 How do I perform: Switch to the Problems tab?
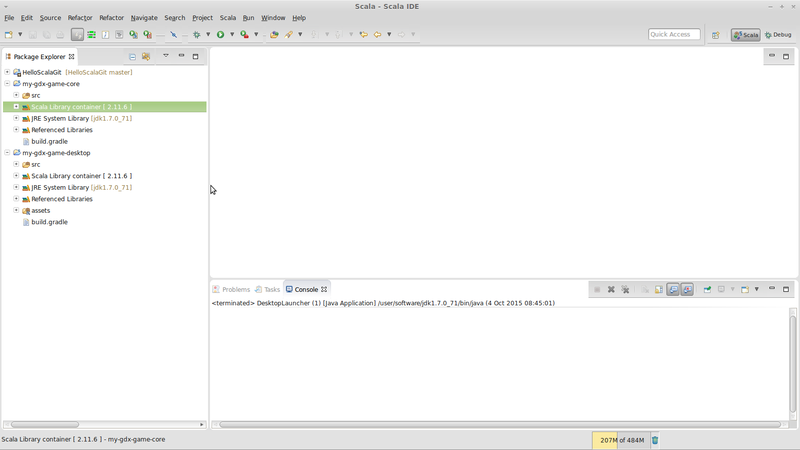(231, 289)
